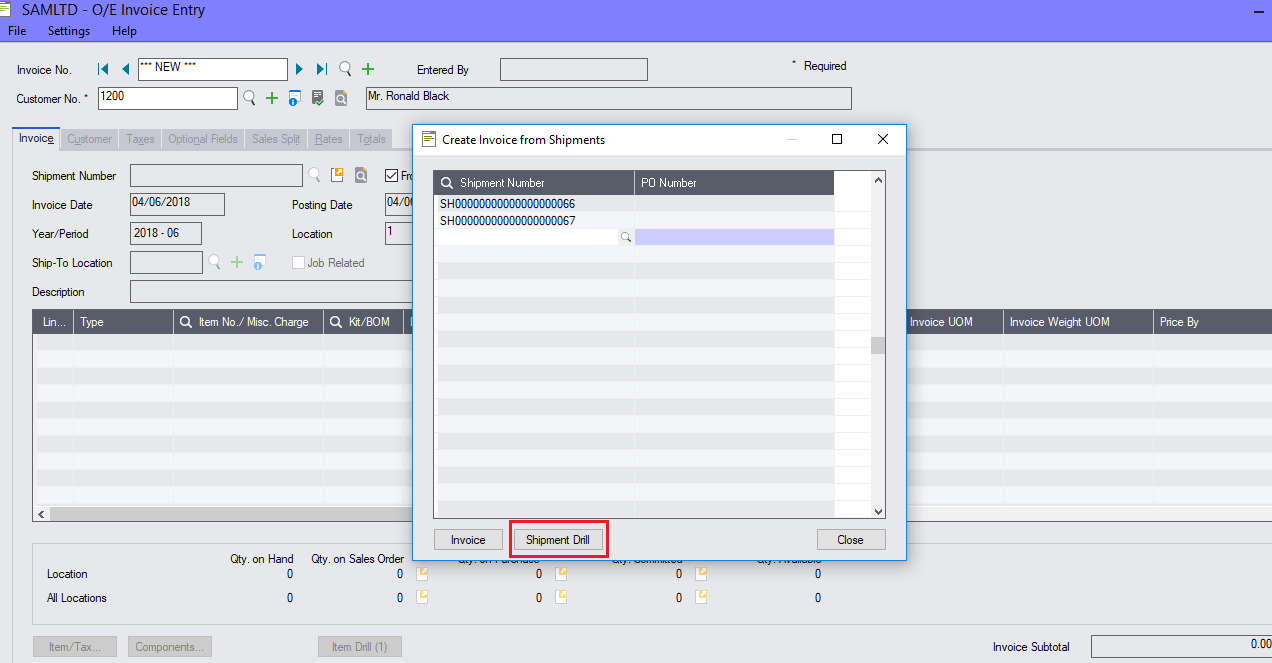Click green plus next to Invoice No.
The image size is (1272, 663).
368,69
